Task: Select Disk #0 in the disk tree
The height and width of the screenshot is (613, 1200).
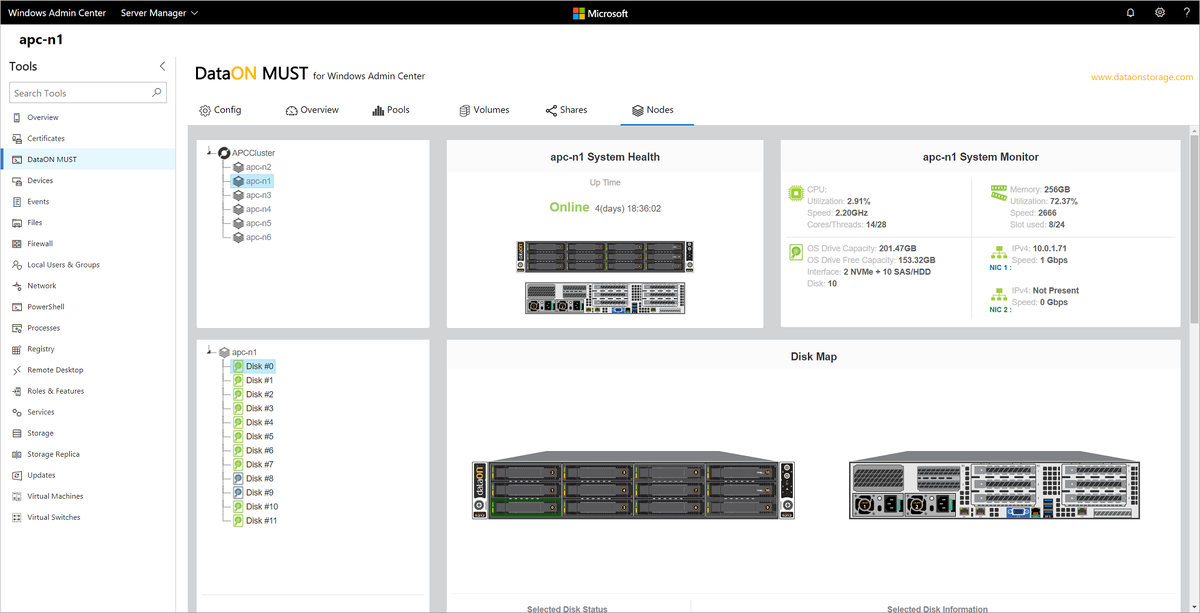Action: (x=253, y=366)
